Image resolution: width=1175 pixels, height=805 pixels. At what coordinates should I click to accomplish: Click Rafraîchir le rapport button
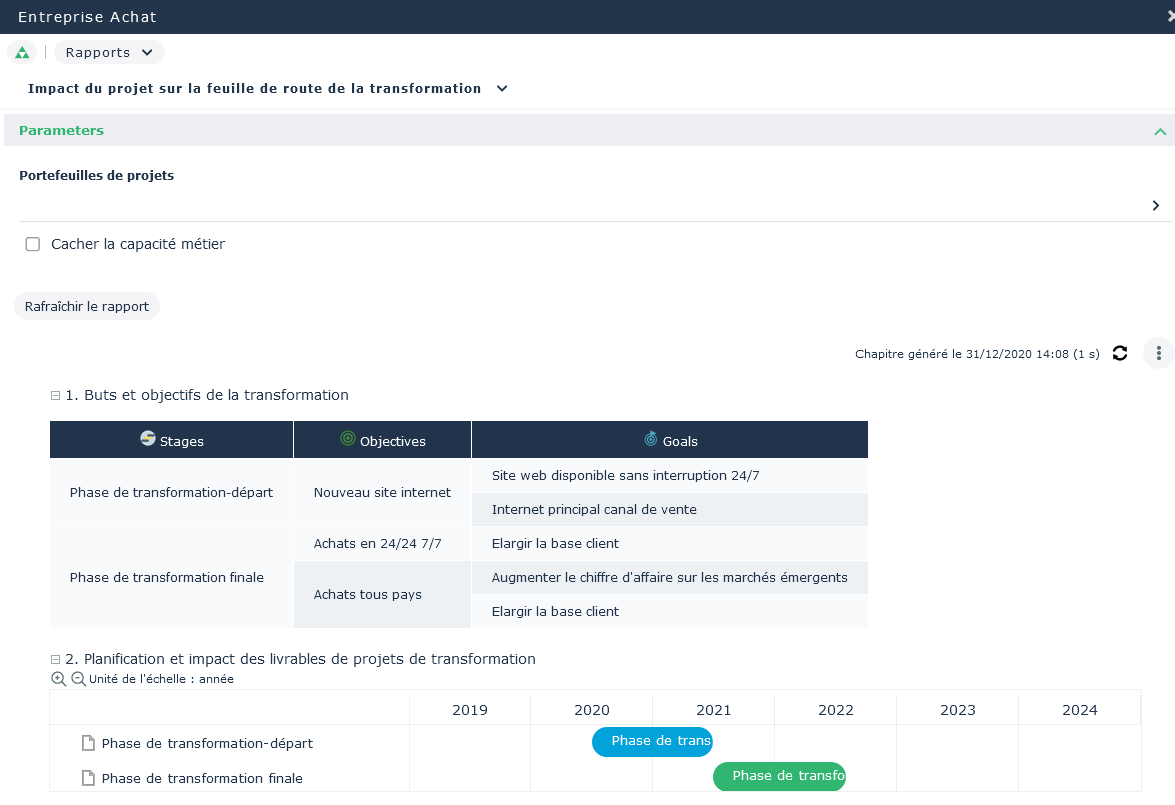pos(87,306)
